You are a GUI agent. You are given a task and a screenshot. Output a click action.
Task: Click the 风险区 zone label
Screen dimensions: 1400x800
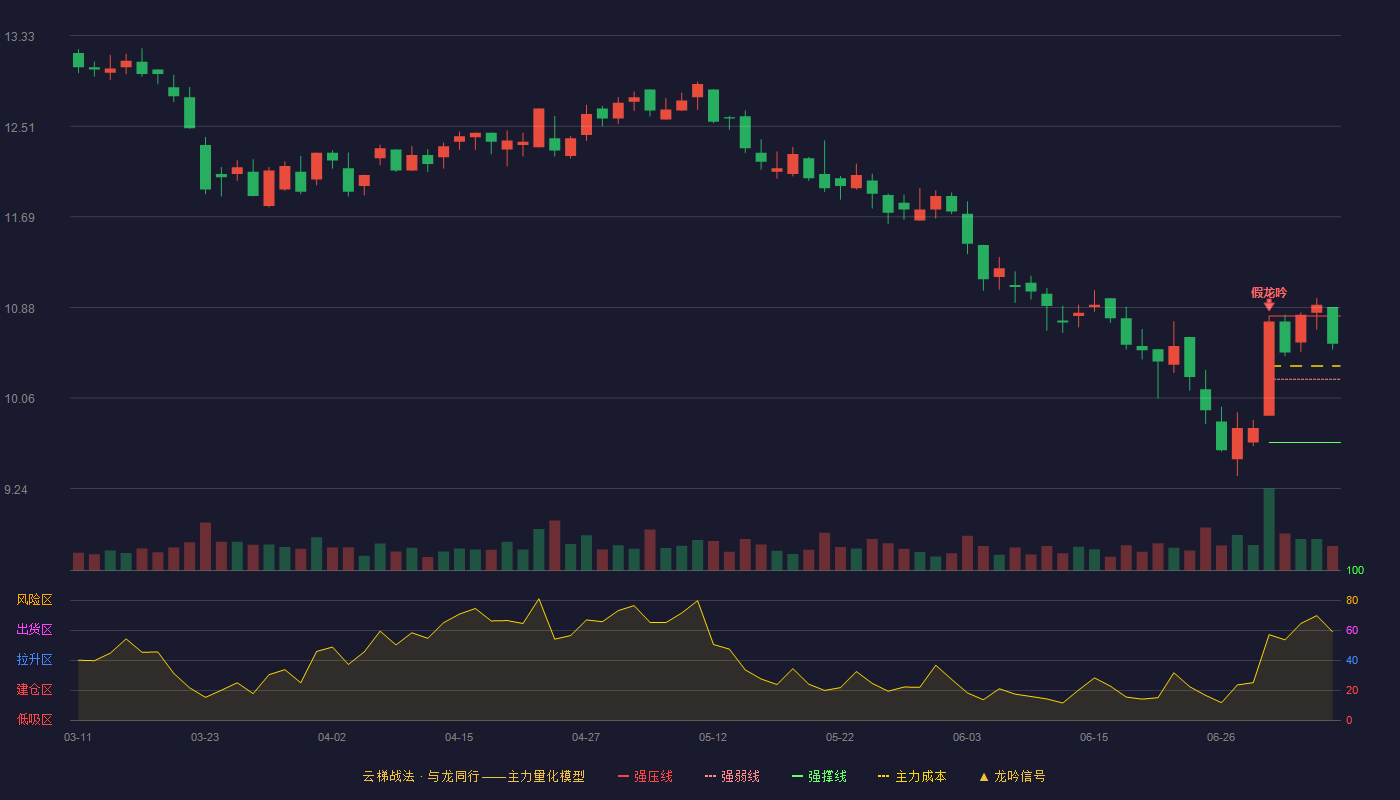coord(34,600)
